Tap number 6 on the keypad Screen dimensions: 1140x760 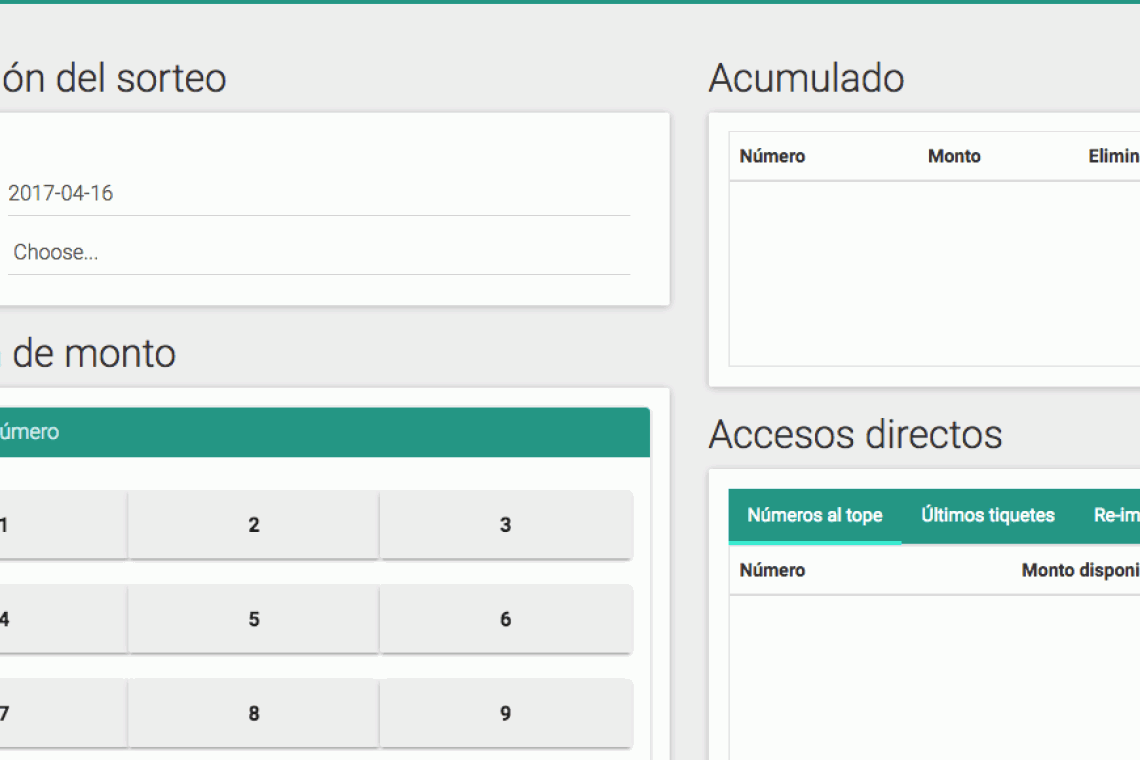pos(505,619)
